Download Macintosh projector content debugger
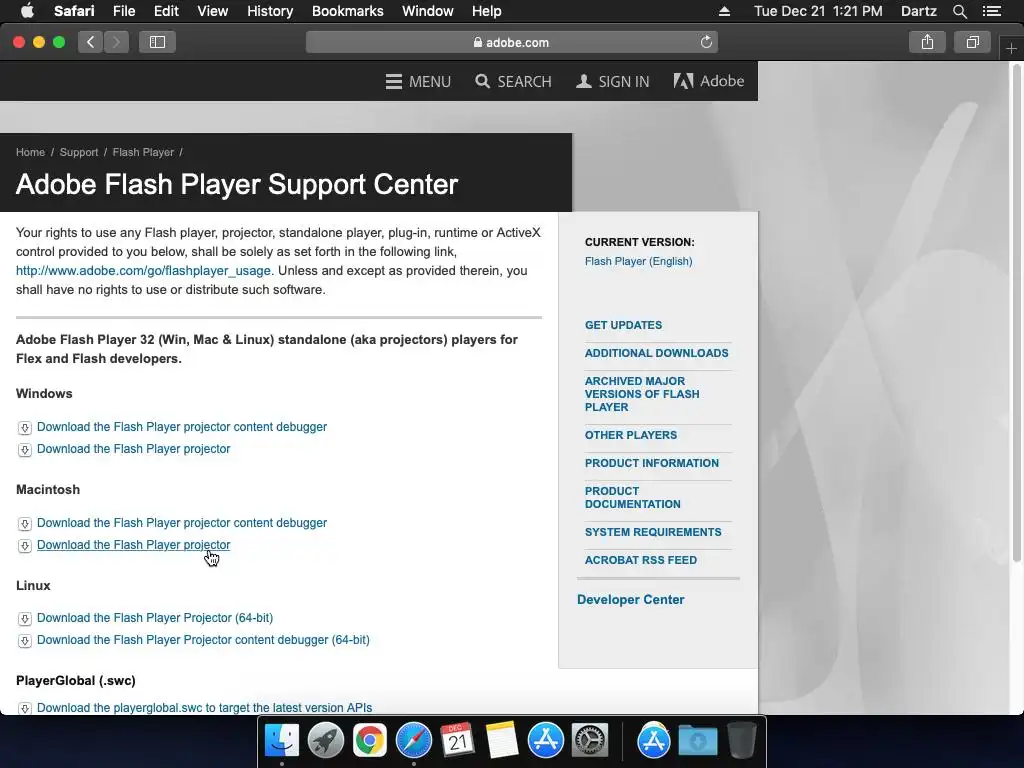This screenshot has width=1024, height=768. 182,522
